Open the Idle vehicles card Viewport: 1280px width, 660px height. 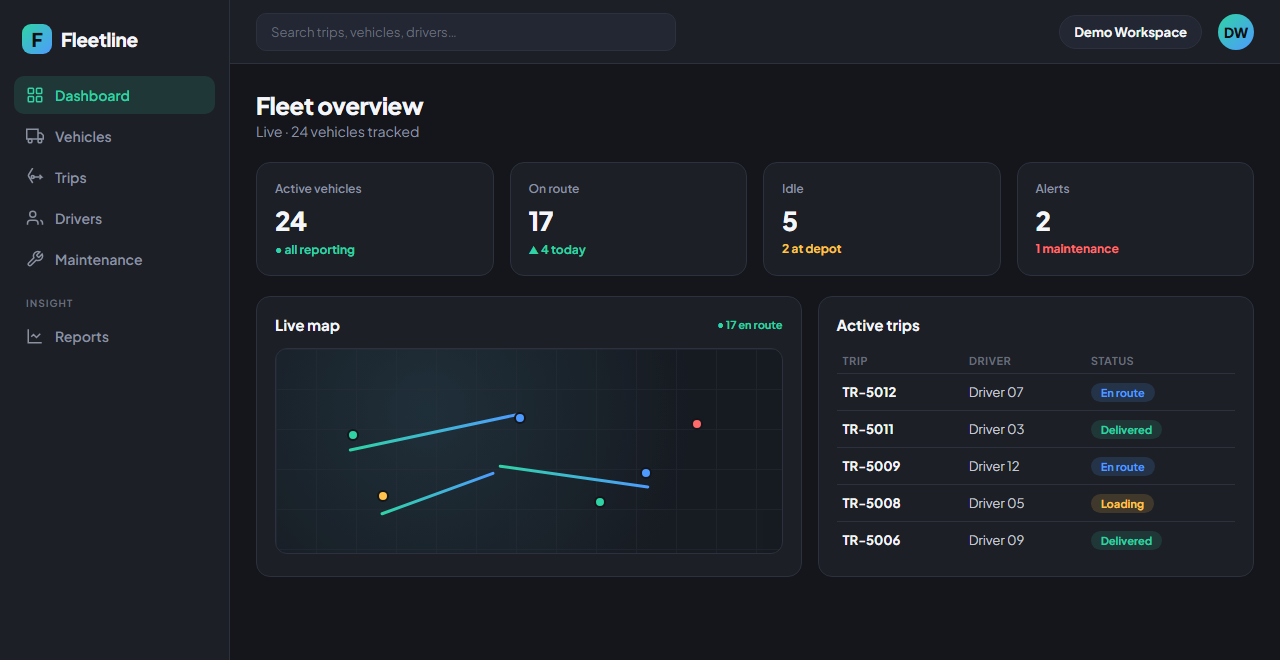click(882, 219)
